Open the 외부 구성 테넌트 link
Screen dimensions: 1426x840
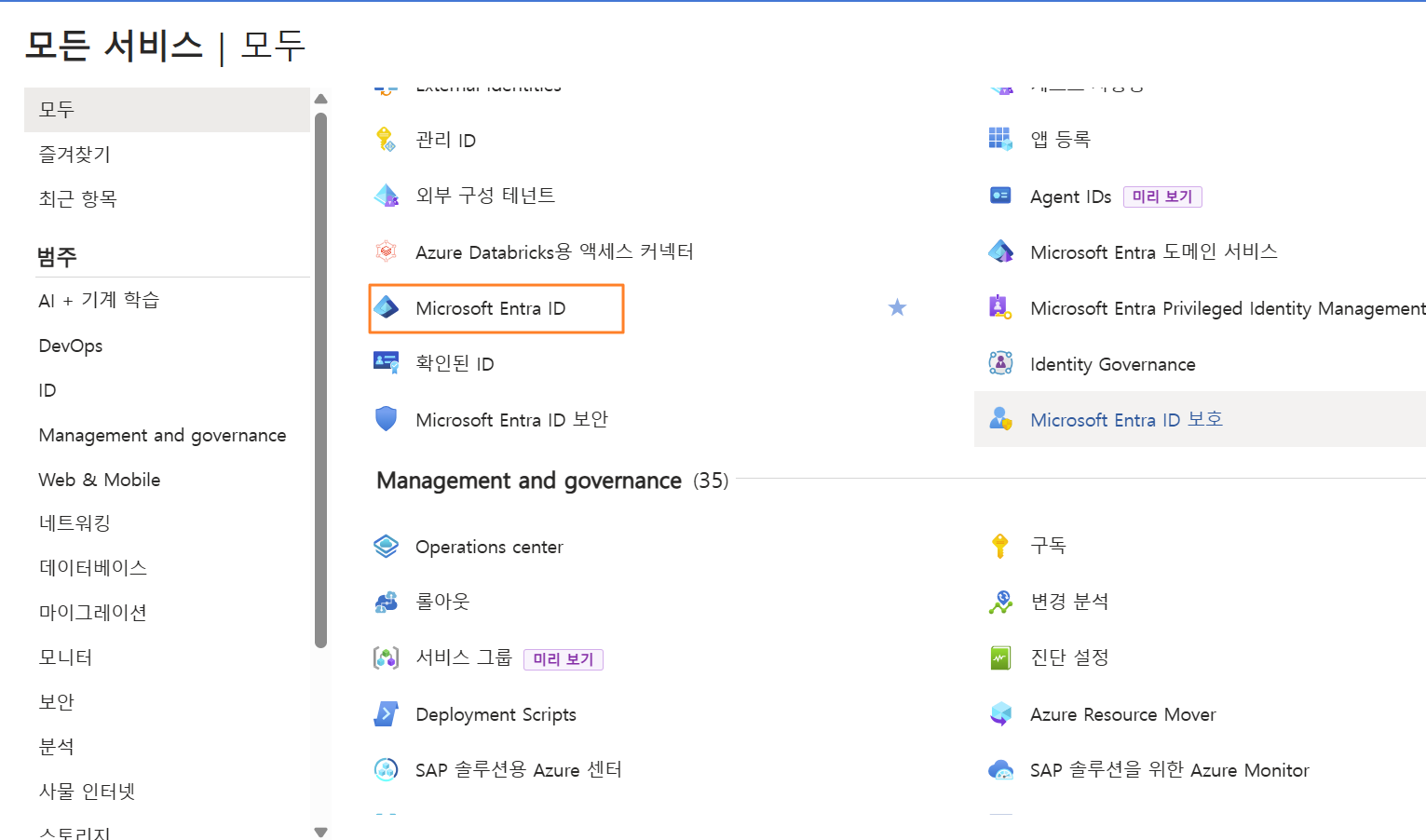485,196
